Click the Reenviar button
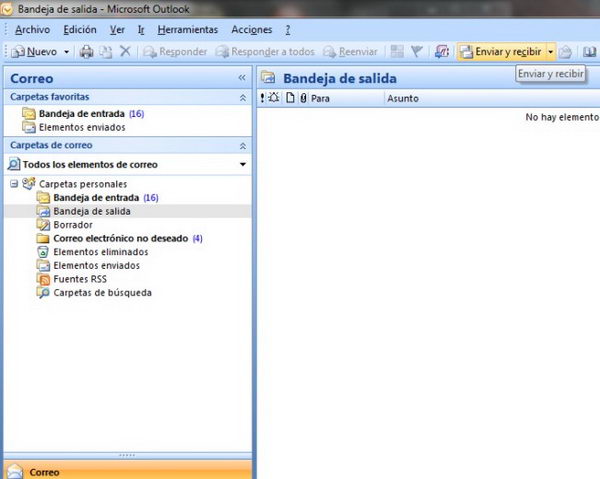600x479 pixels. click(350, 52)
